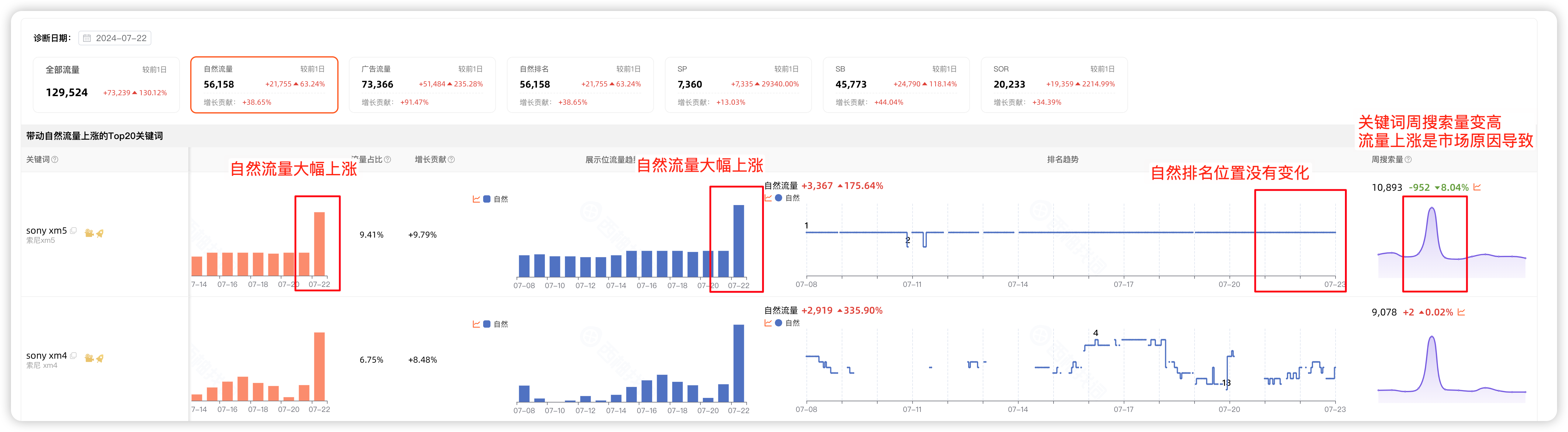
Task: Click the +8.48% growth contribution value
Action: (422, 360)
